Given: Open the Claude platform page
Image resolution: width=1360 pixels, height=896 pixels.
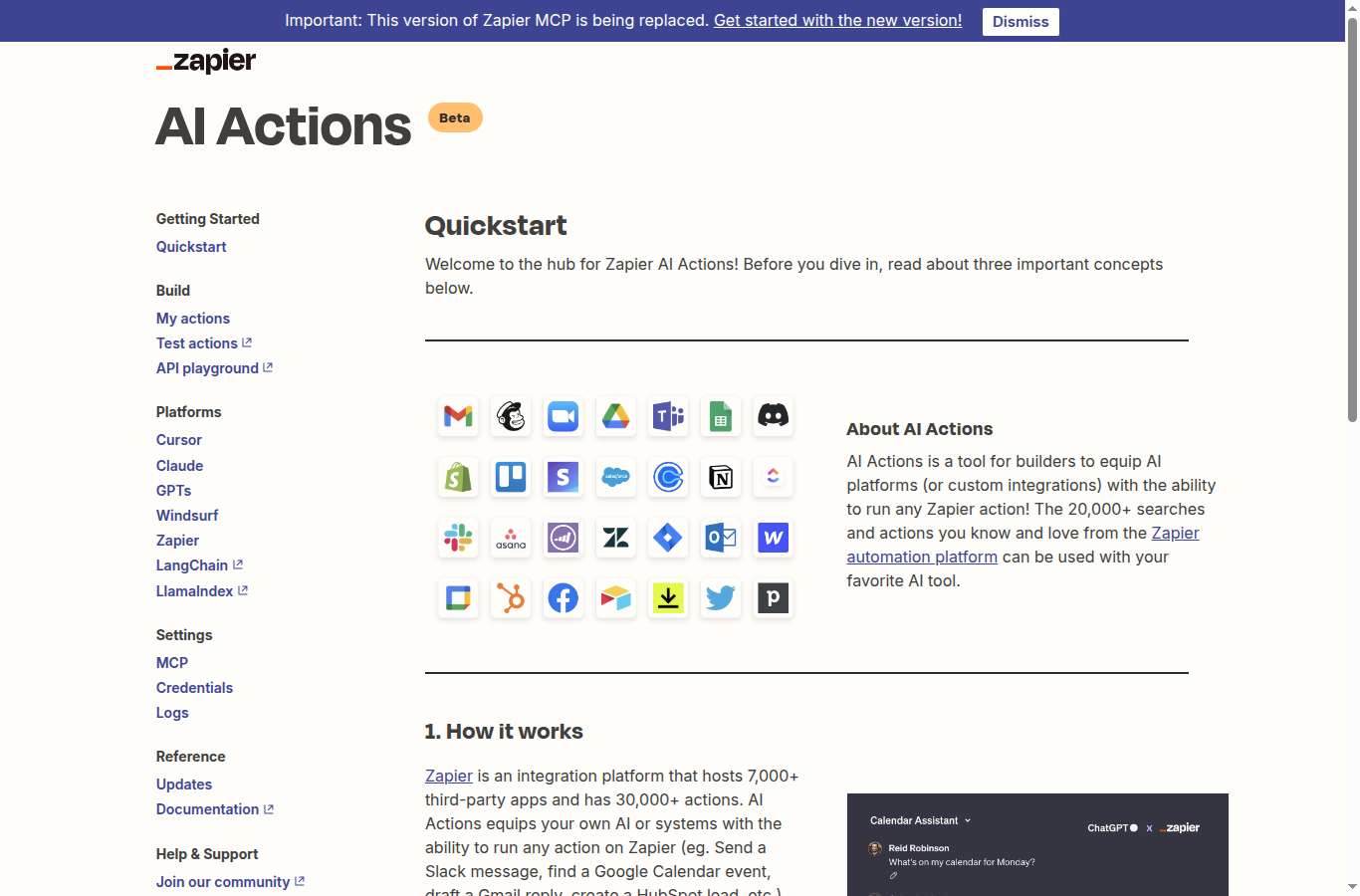Looking at the screenshot, I should click(179, 466).
